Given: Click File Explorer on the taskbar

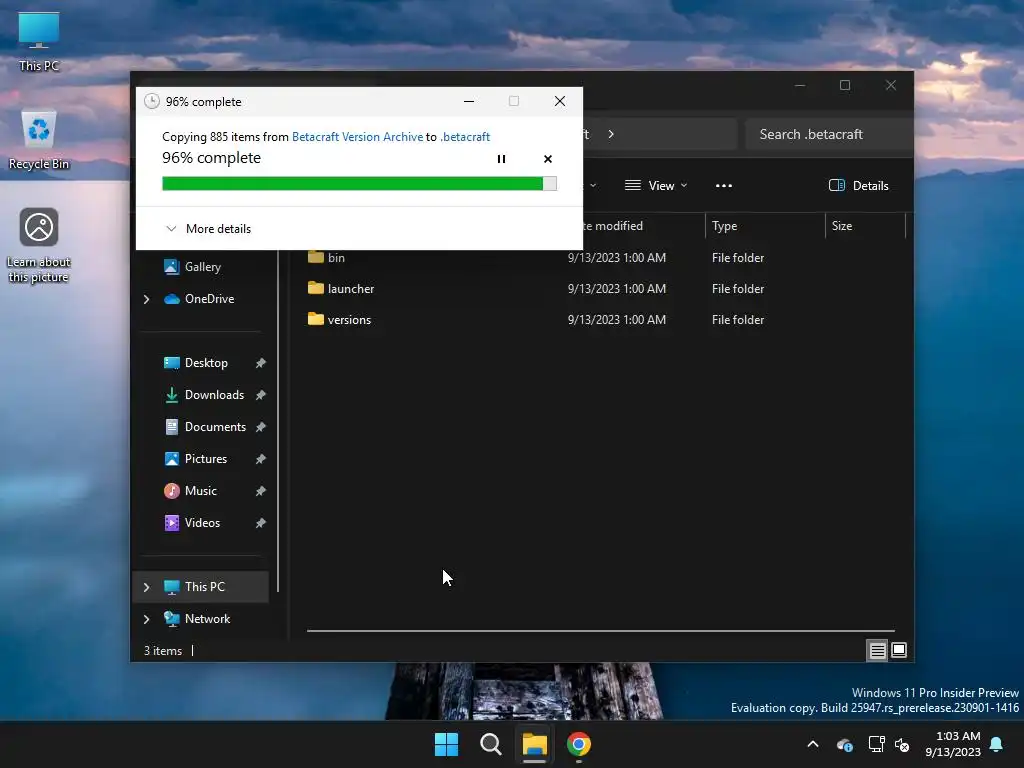Looking at the screenshot, I should (x=534, y=744).
